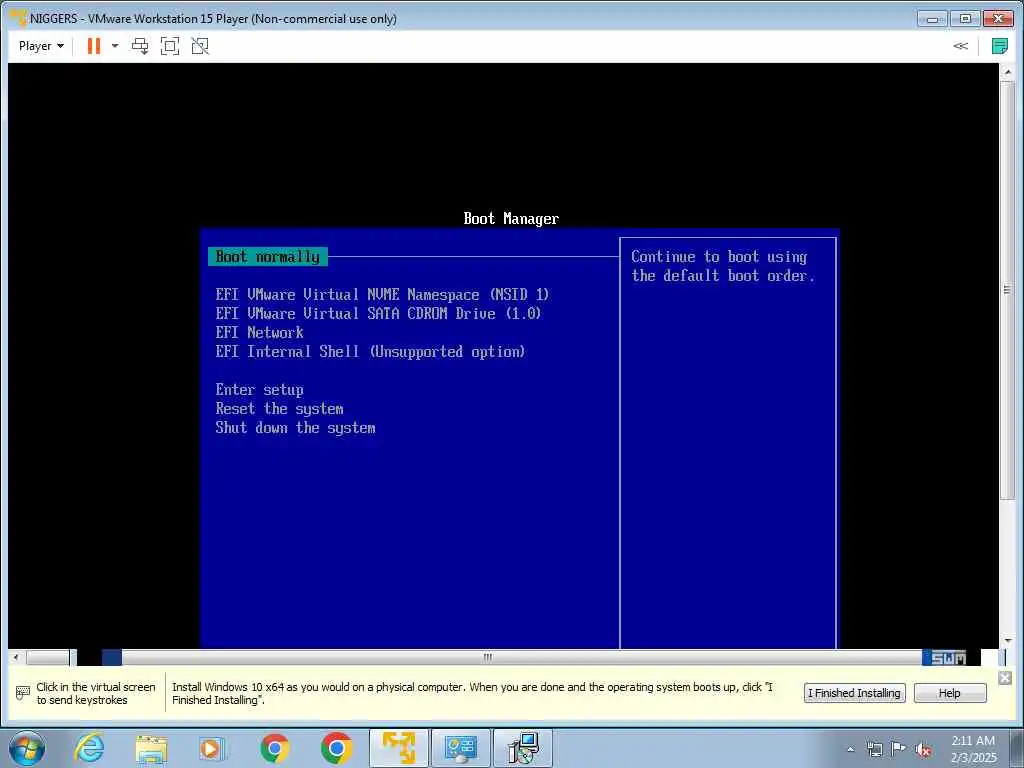
Task: Click the last taskbar icon with monitor
Action: point(522,748)
